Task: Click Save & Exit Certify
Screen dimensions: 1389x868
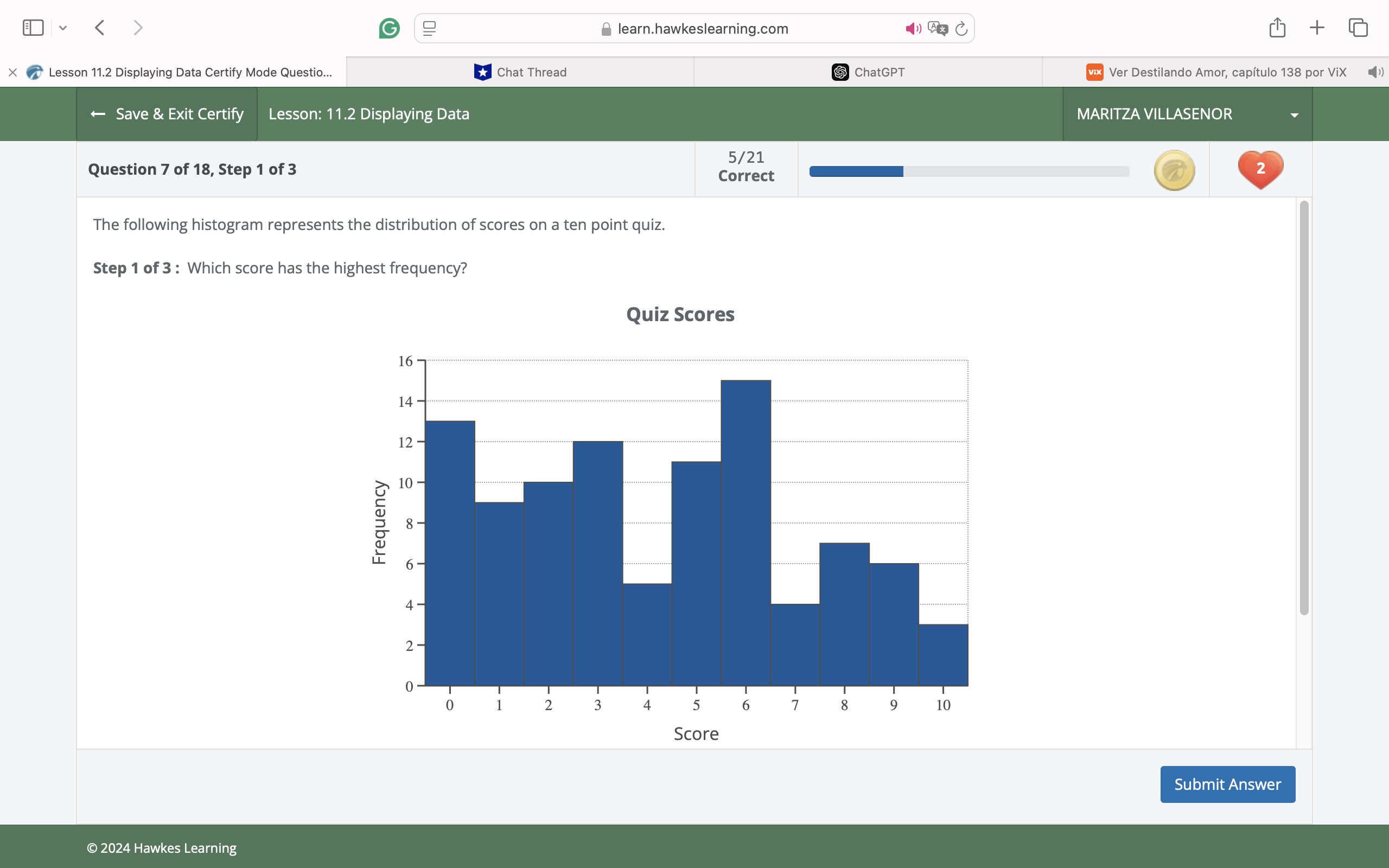Action: pyautogui.click(x=167, y=114)
